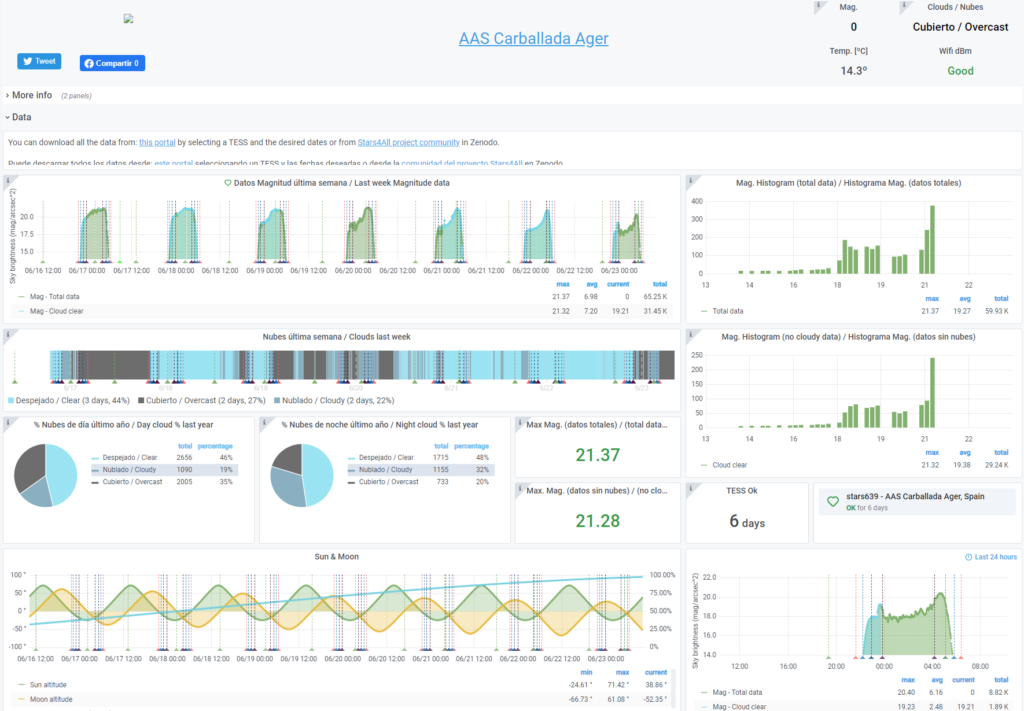The width and height of the screenshot is (1024, 711).
Task: Click the Facebook Compartir share button
Action: click(112, 63)
